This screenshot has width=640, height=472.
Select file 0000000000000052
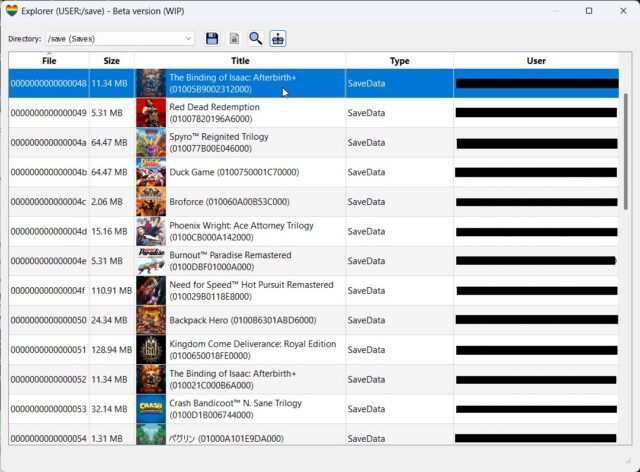point(49,379)
